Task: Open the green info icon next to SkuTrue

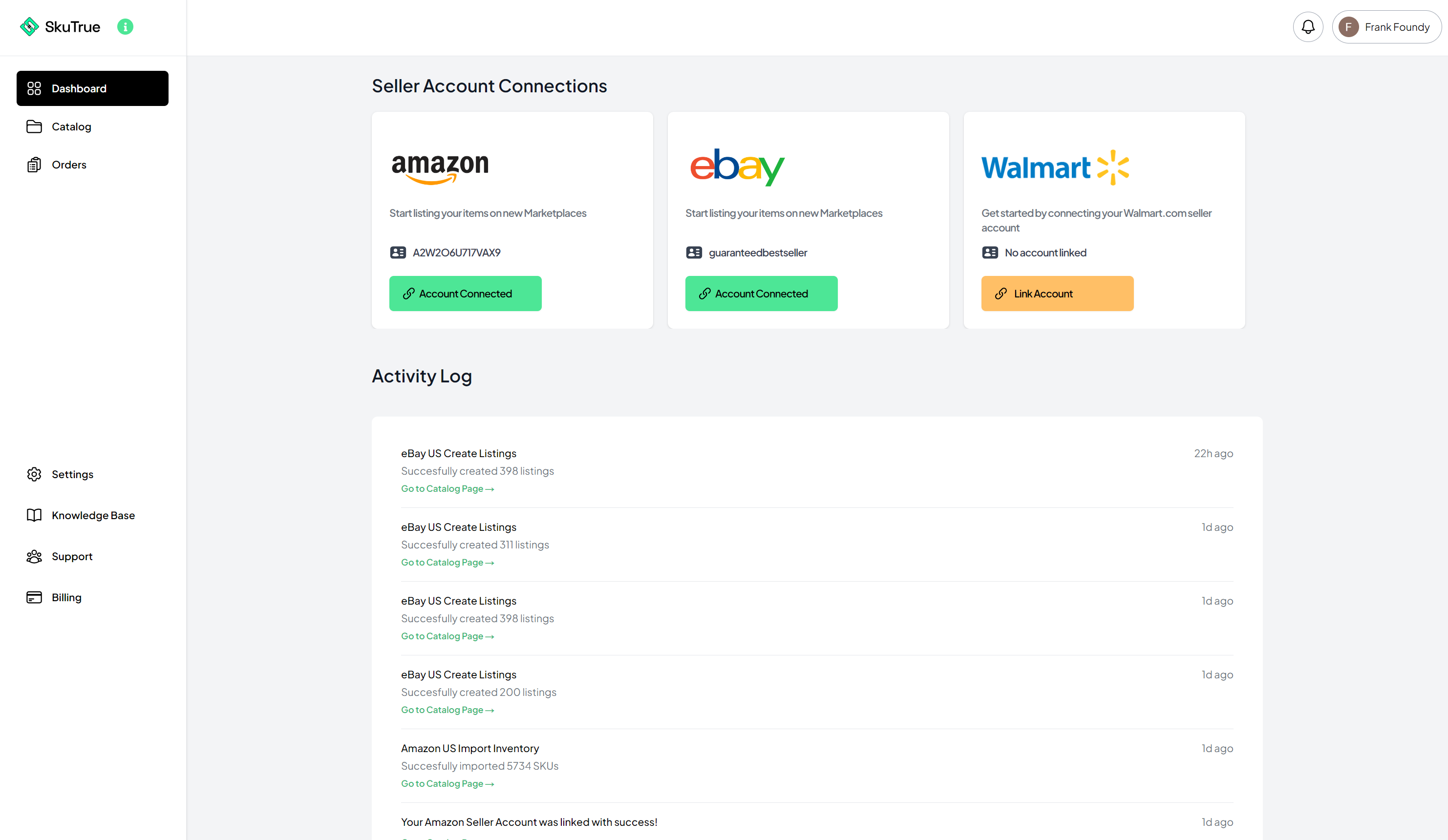Action: (125, 26)
